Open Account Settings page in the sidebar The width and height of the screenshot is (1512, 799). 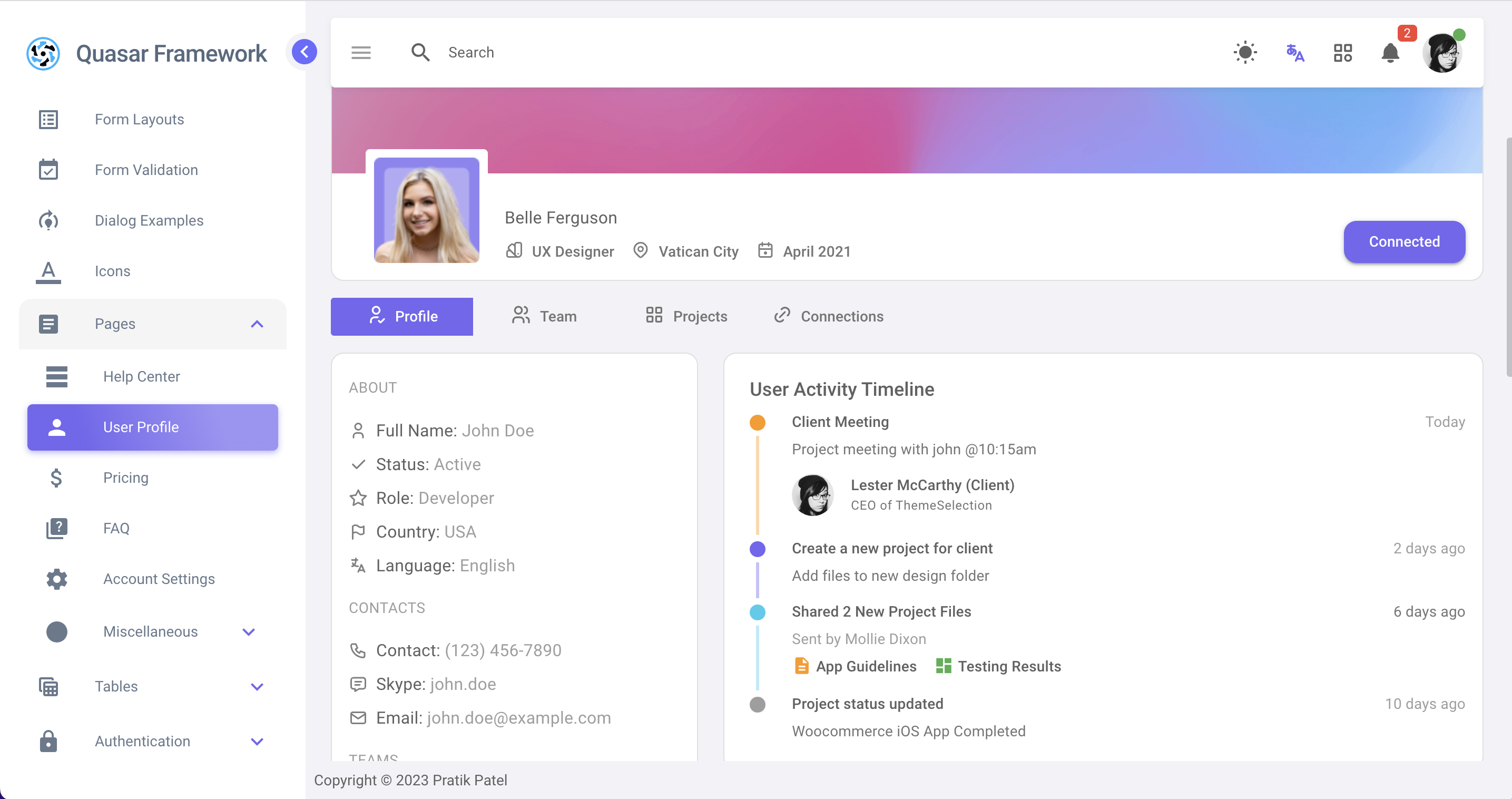(x=159, y=578)
